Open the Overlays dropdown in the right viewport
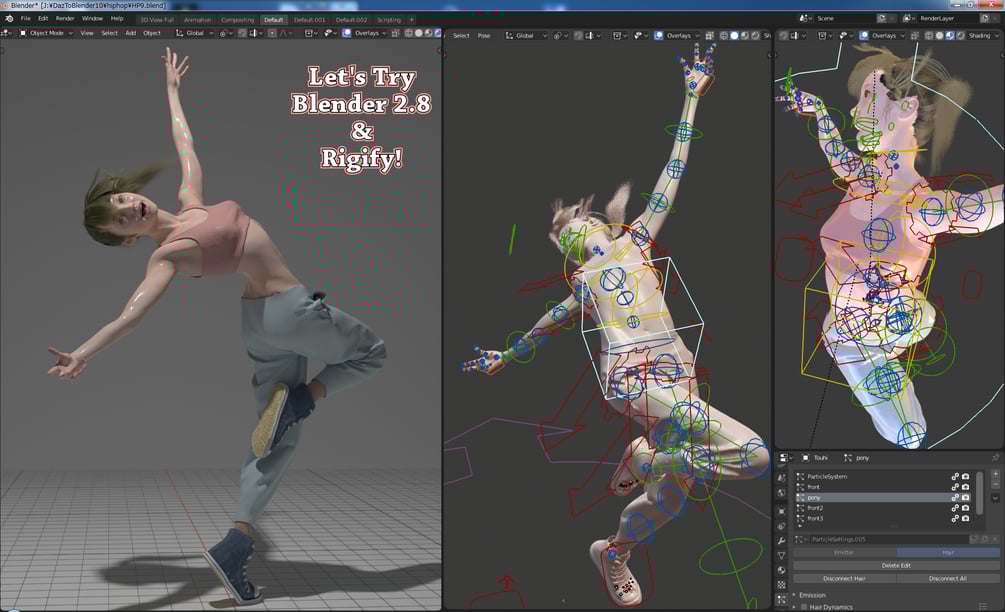The image size is (1005, 612). coord(888,36)
